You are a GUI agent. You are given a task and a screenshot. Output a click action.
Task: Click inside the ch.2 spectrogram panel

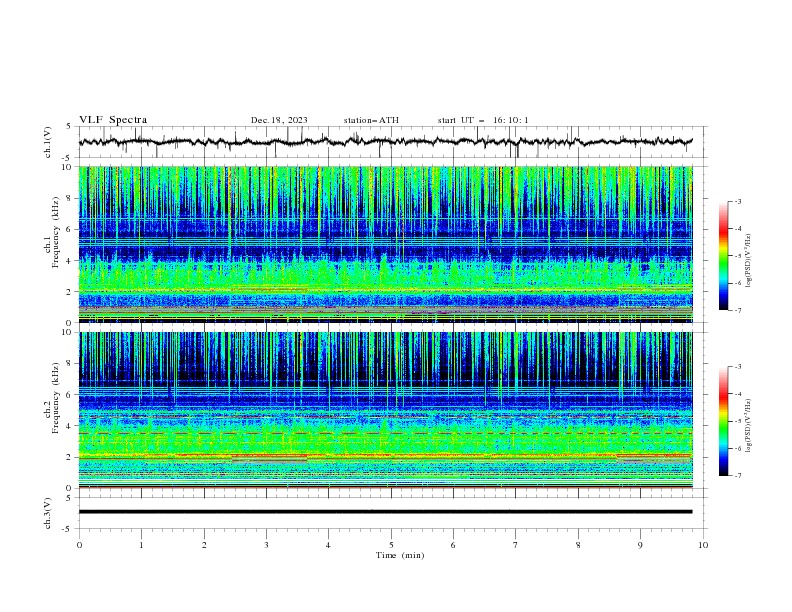tap(385, 410)
